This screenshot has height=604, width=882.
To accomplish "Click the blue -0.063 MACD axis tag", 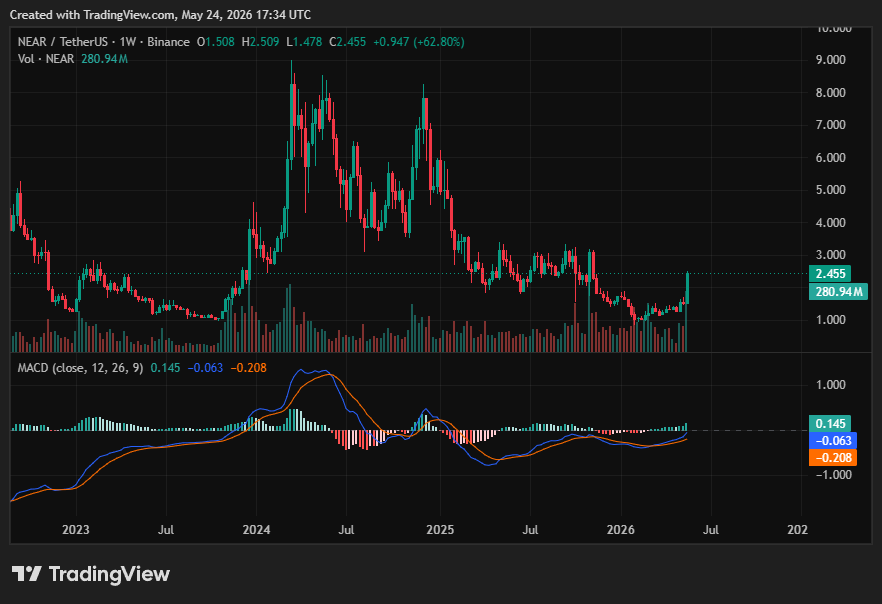I will [834, 440].
